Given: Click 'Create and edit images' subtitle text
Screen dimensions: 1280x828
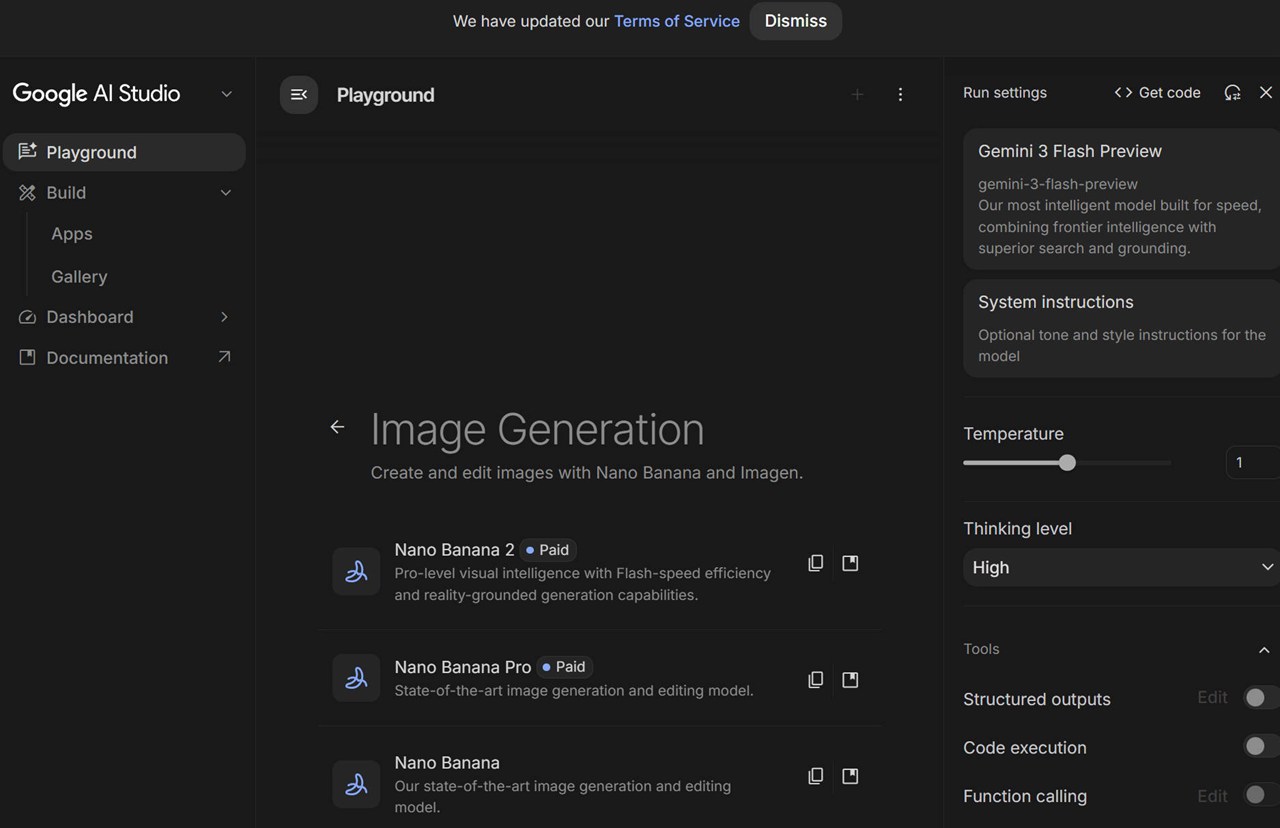Looking at the screenshot, I should [587, 473].
